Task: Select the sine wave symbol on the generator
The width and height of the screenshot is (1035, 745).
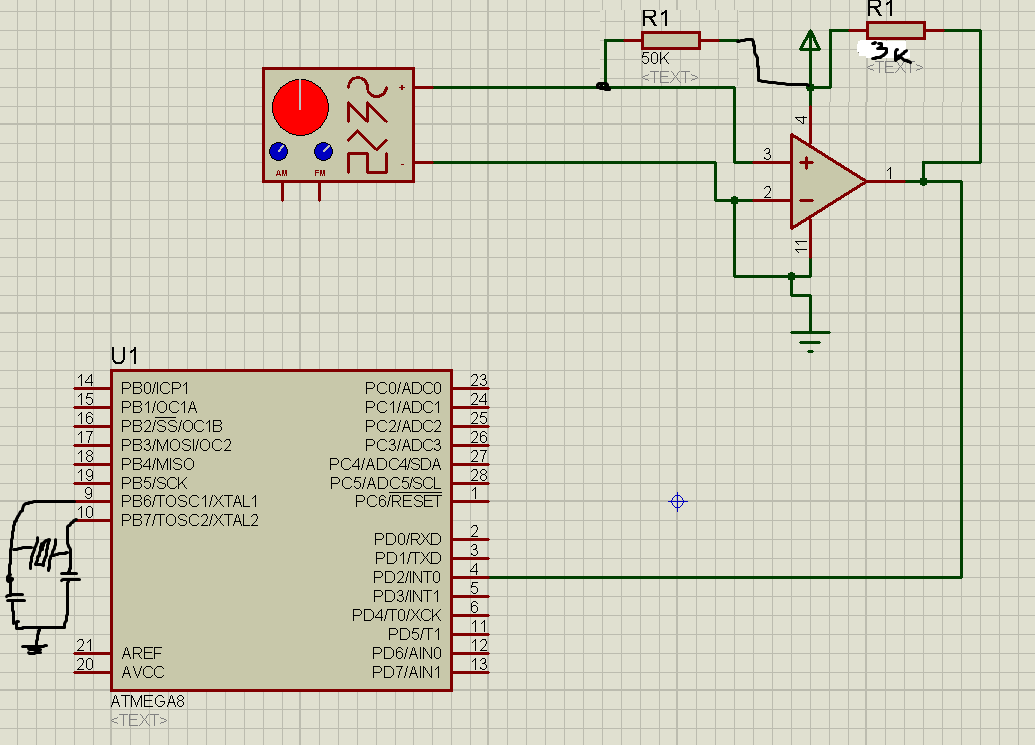Action: (x=366, y=91)
